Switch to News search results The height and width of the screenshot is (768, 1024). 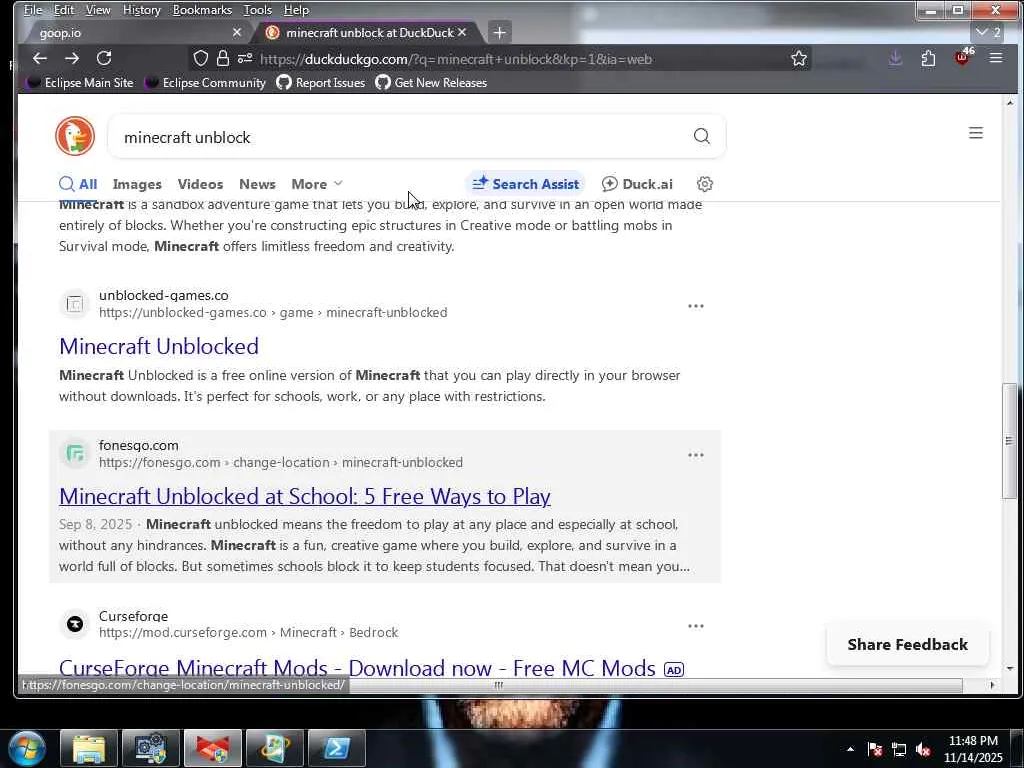click(x=257, y=184)
